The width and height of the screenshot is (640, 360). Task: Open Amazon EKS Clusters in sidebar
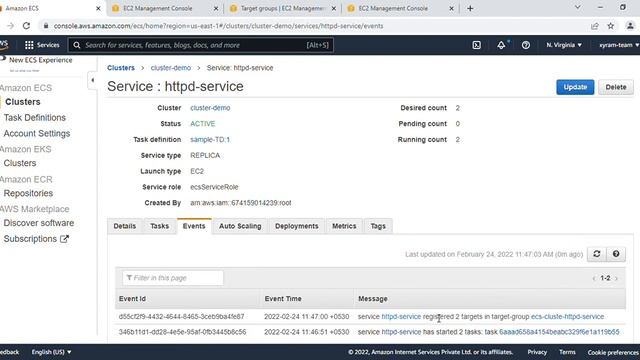click(20, 163)
